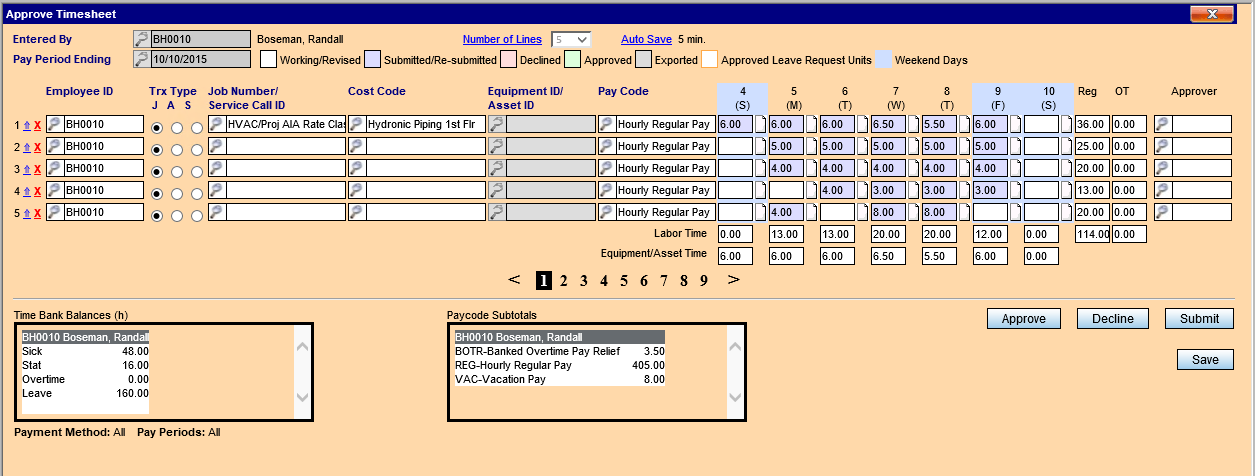Click the Entered By lookup magnifier icon
The image size is (1255, 476).
click(141, 40)
